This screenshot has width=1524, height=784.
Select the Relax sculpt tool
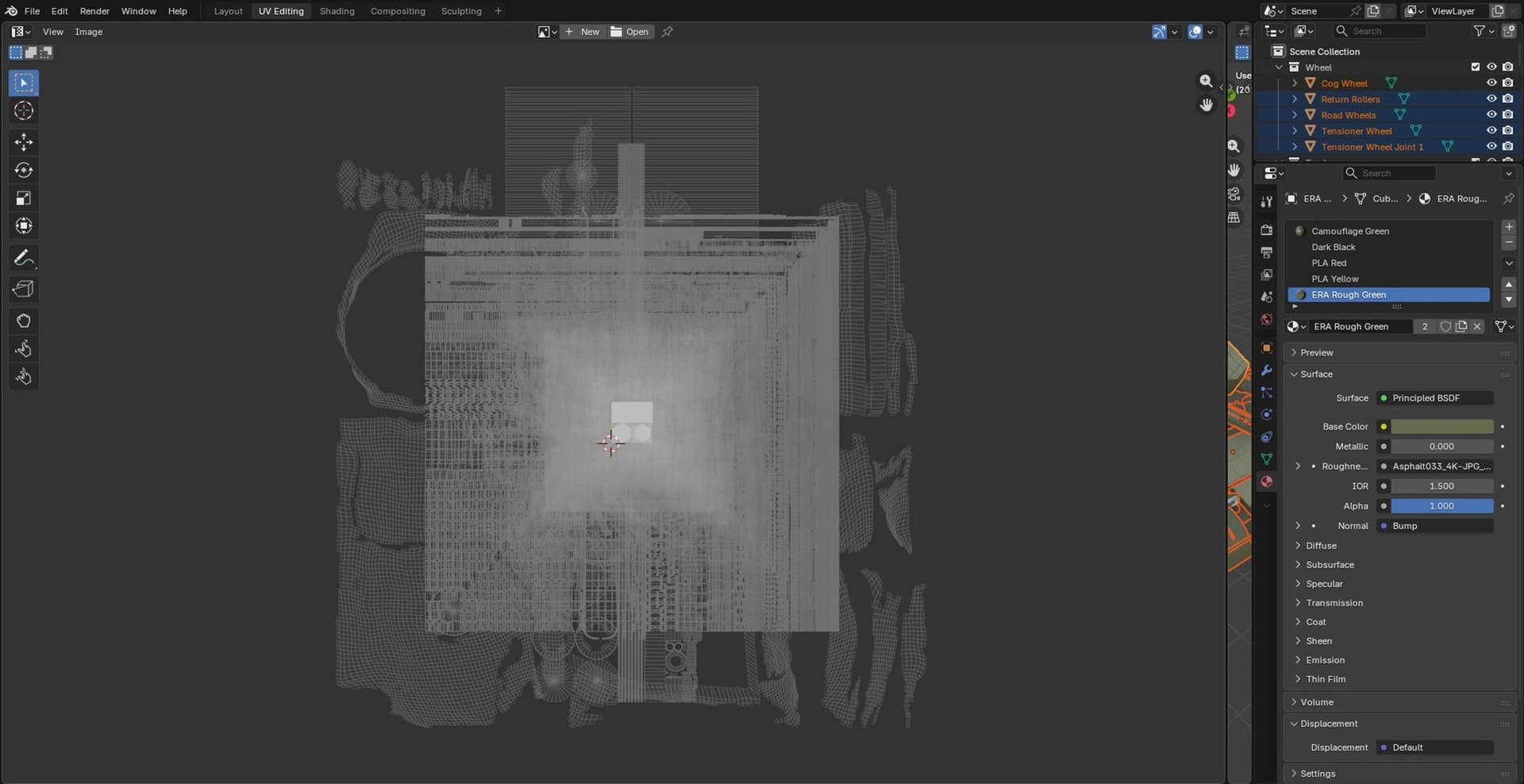(24, 348)
